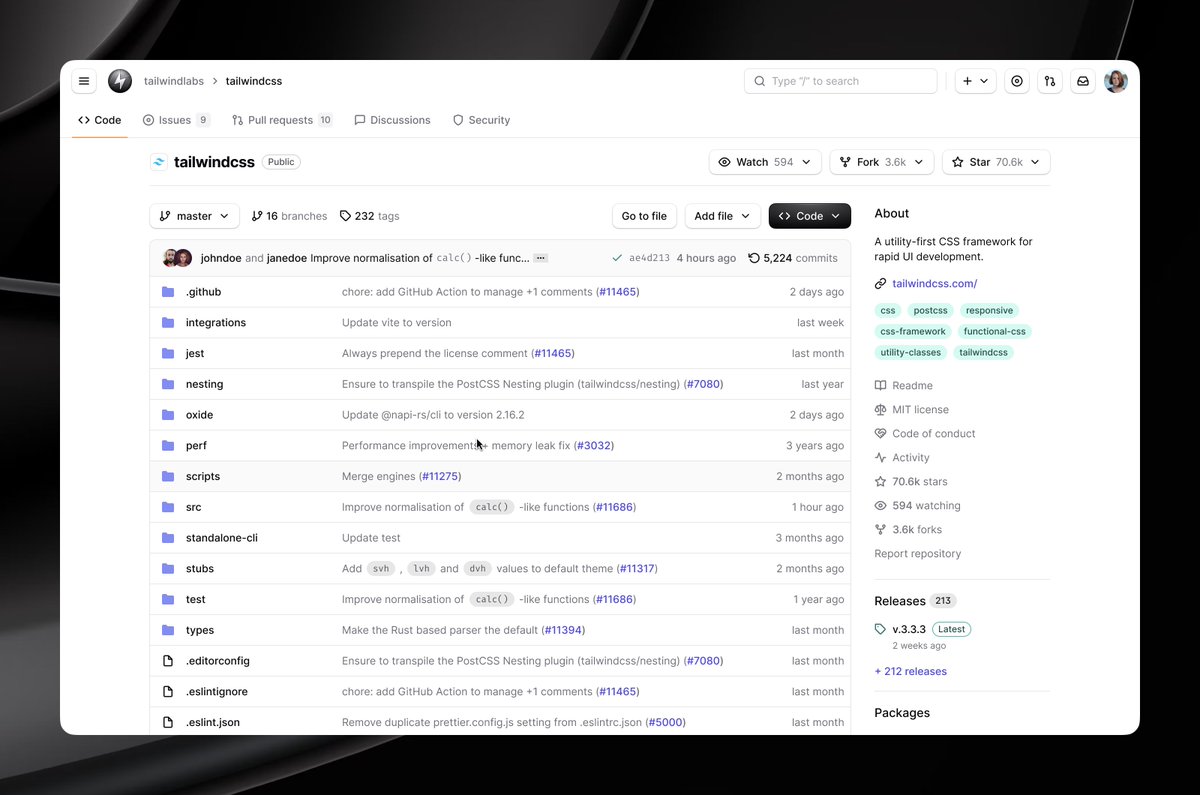1200x795 pixels.
Task: Open the issues circle-dot icon in header
Action: (1017, 81)
